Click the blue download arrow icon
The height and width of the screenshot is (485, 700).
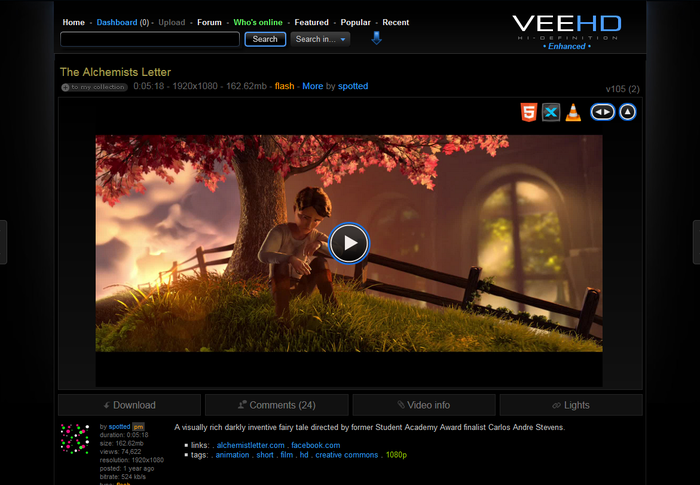pos(376,38)
